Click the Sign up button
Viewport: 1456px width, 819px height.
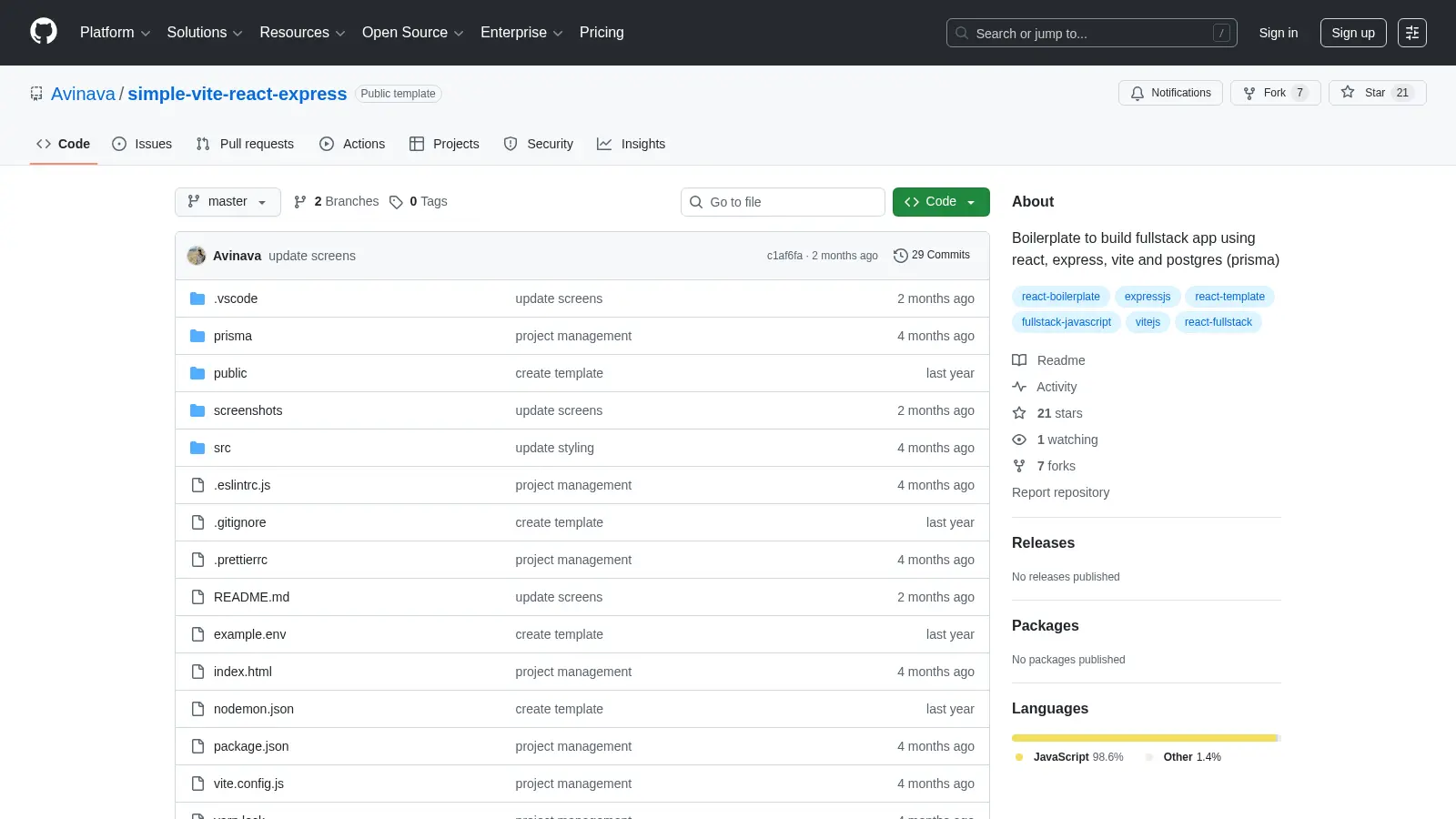tap(1353, 33)
